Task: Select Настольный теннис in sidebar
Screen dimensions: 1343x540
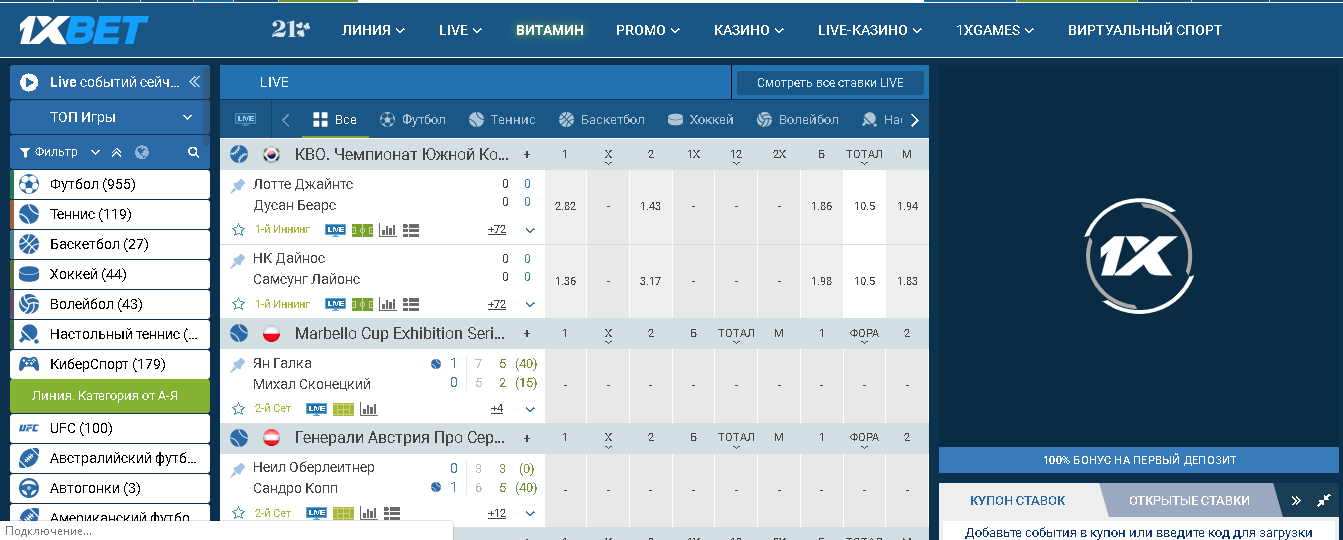Action: pyautogui.click(x=110, y=334)
